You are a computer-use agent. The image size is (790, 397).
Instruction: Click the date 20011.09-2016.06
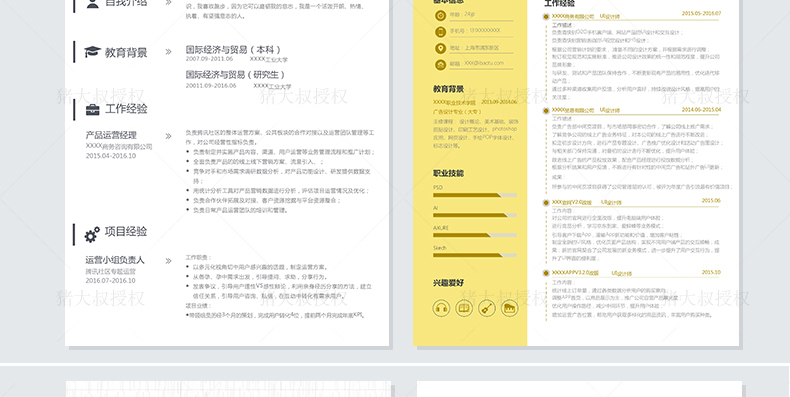(211, 86)
